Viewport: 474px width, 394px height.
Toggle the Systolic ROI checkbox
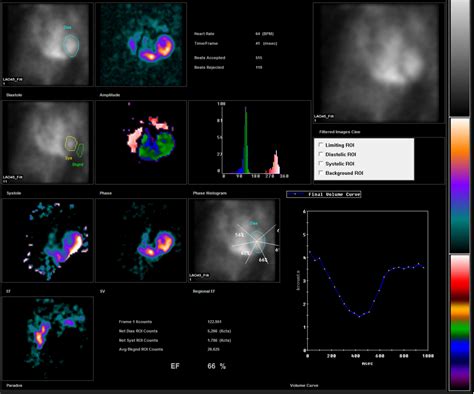321,163
